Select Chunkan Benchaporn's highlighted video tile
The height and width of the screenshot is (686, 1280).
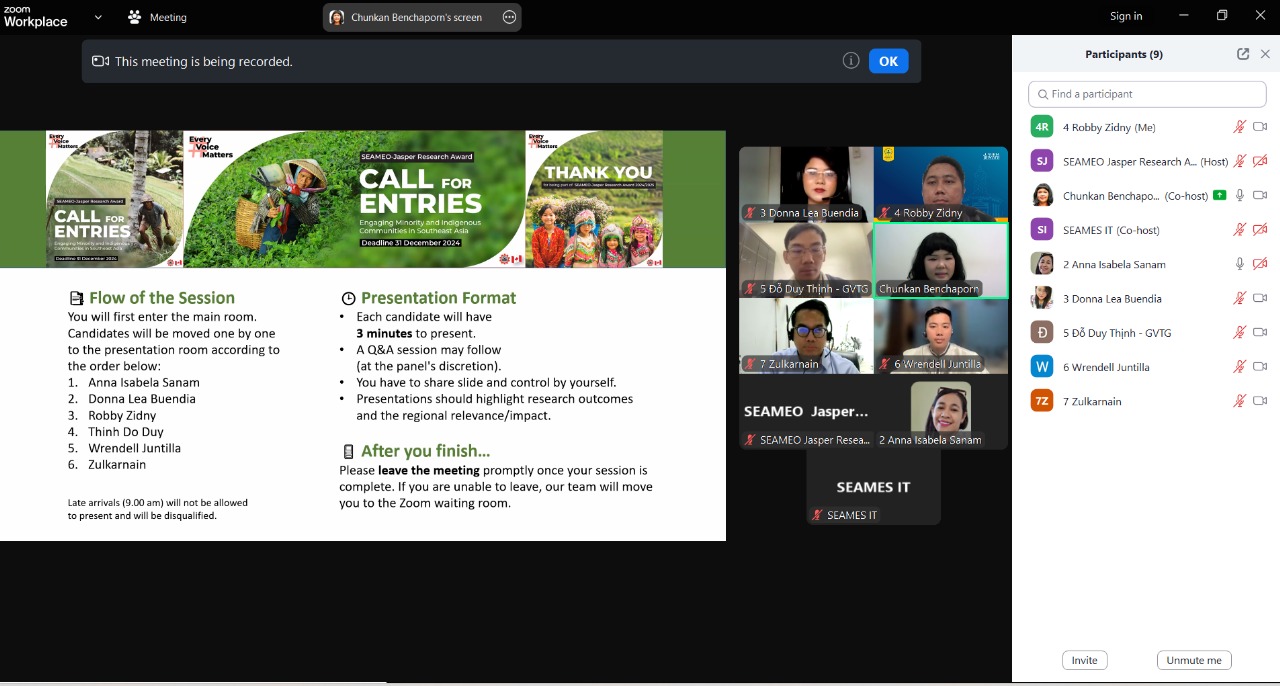941,260
